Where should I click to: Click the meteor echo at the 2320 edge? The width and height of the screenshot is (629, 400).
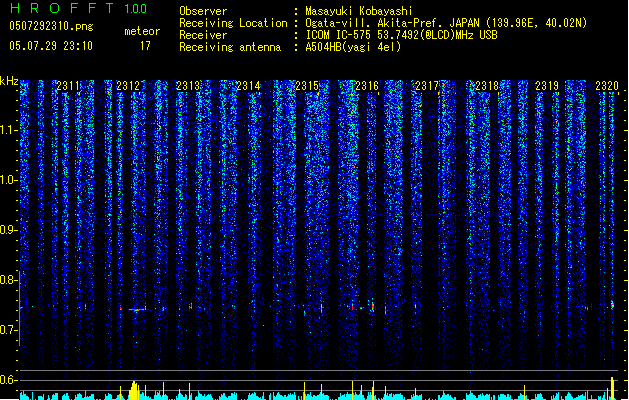(612, 305)
